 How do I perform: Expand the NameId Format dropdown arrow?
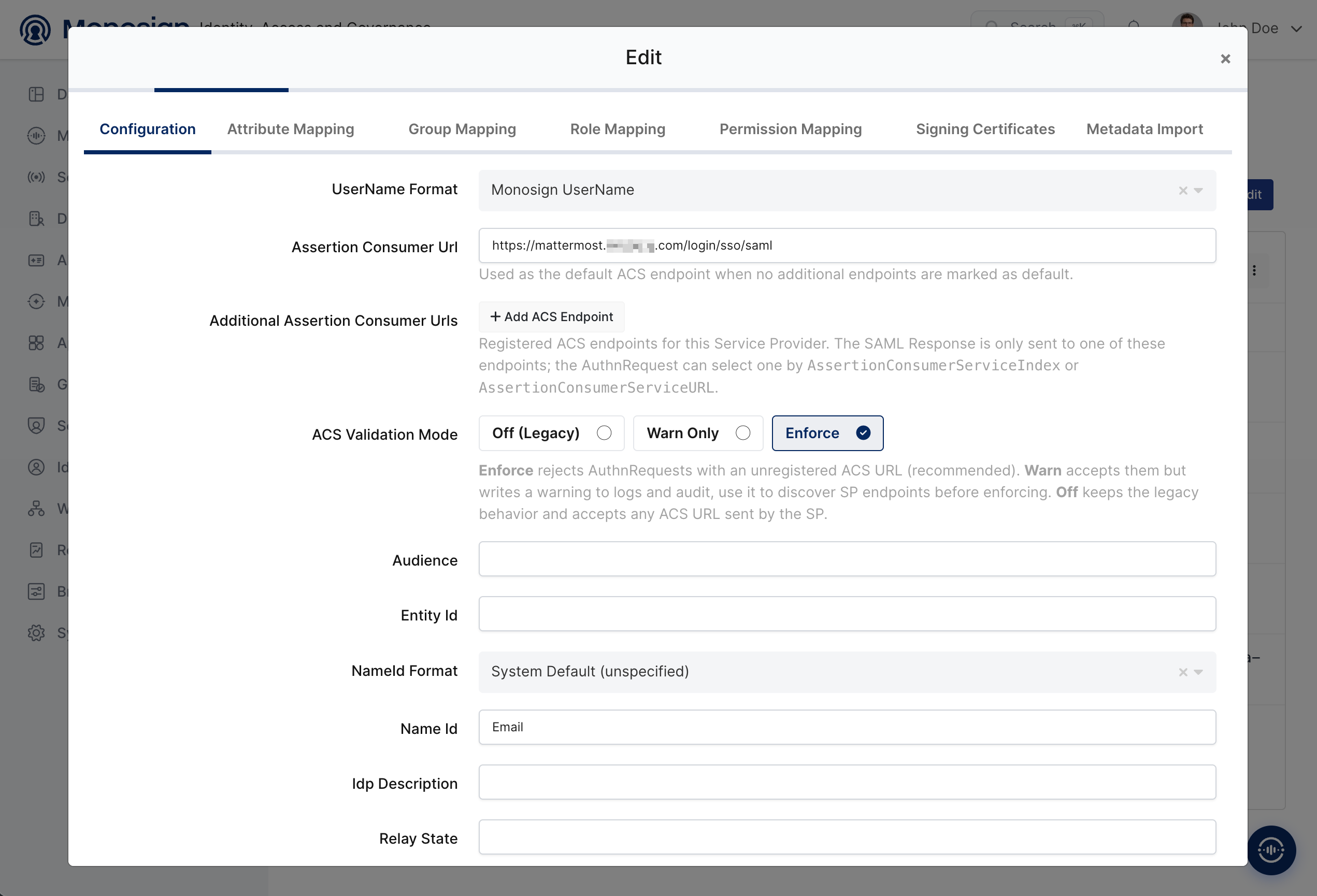1198,672
